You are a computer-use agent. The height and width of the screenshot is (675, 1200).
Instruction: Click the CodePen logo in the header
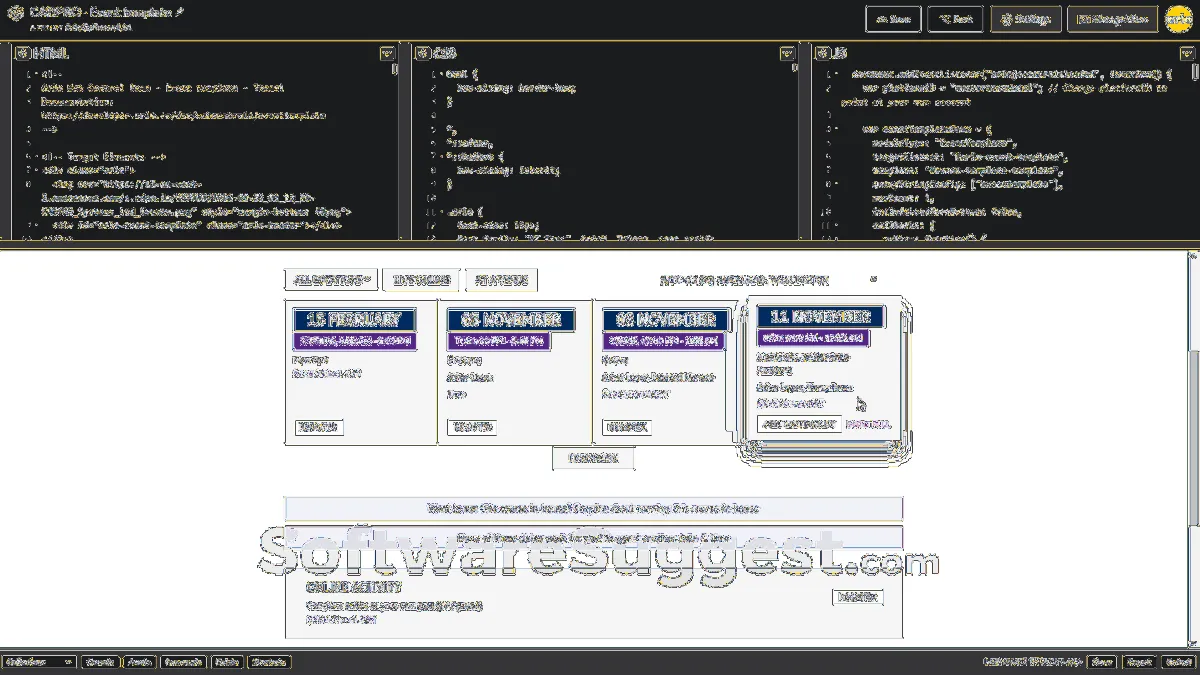15,14
